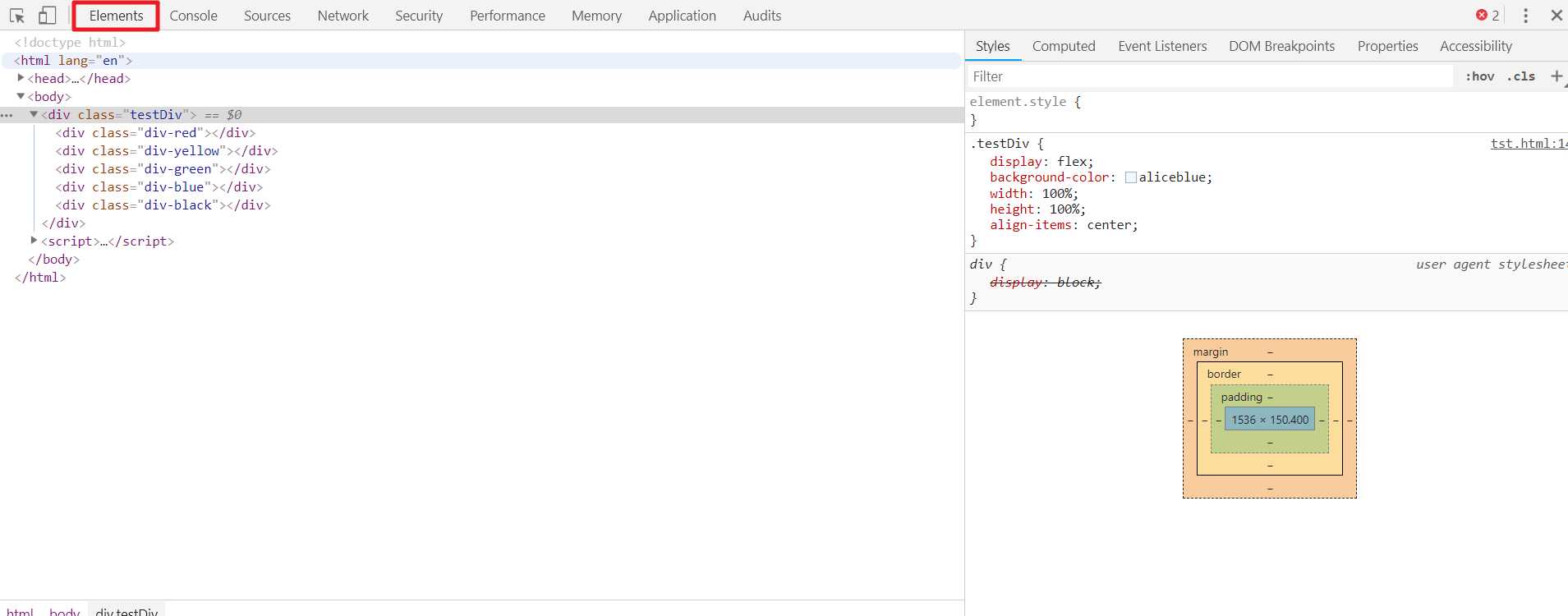Expand the head element node
This screenshot has height=616, width=1568.
[21, 78]
